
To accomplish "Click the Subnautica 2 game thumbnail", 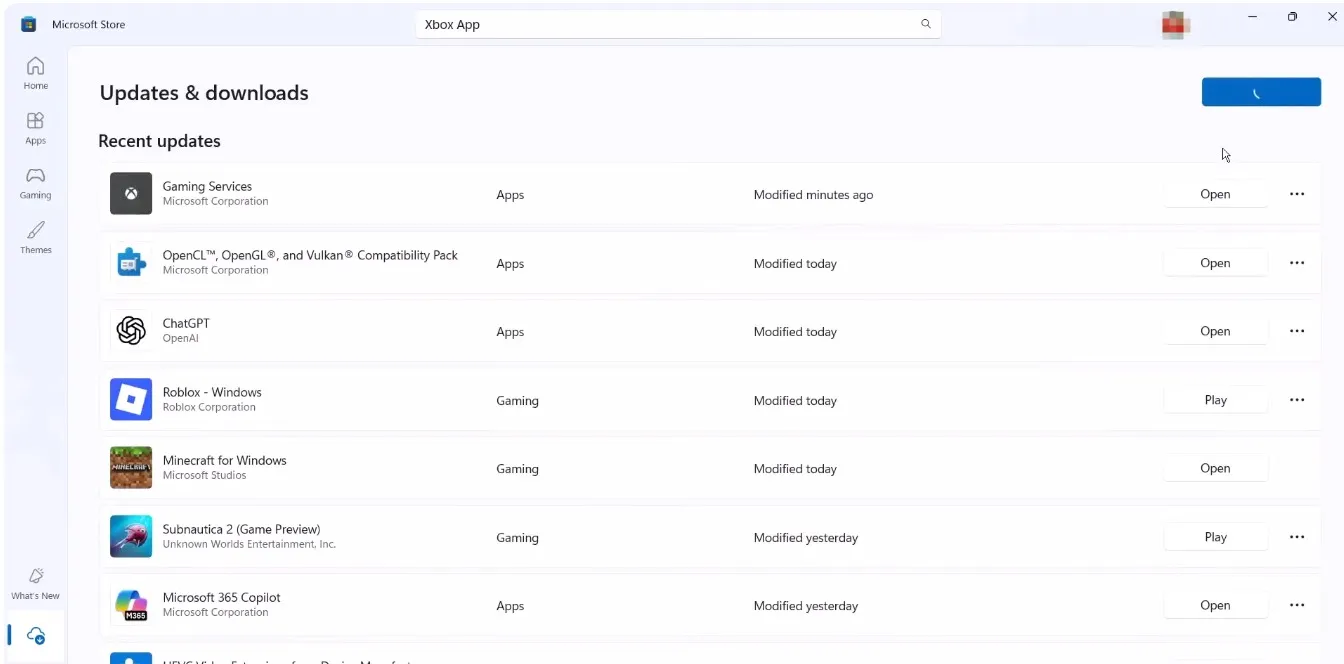I will tap(131, 537).
